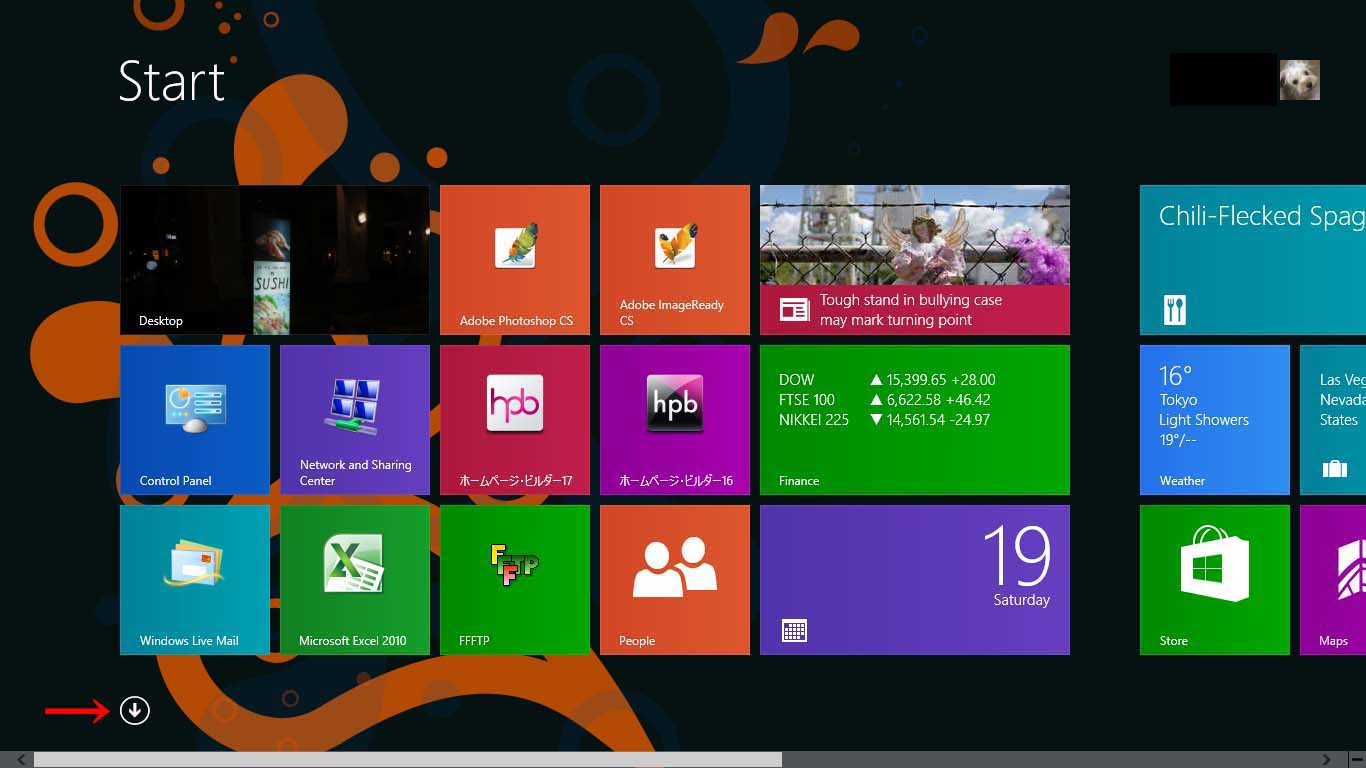Launch ホームページ・ビルダー16 tile
1366x768 pixels.
[675, 420]
